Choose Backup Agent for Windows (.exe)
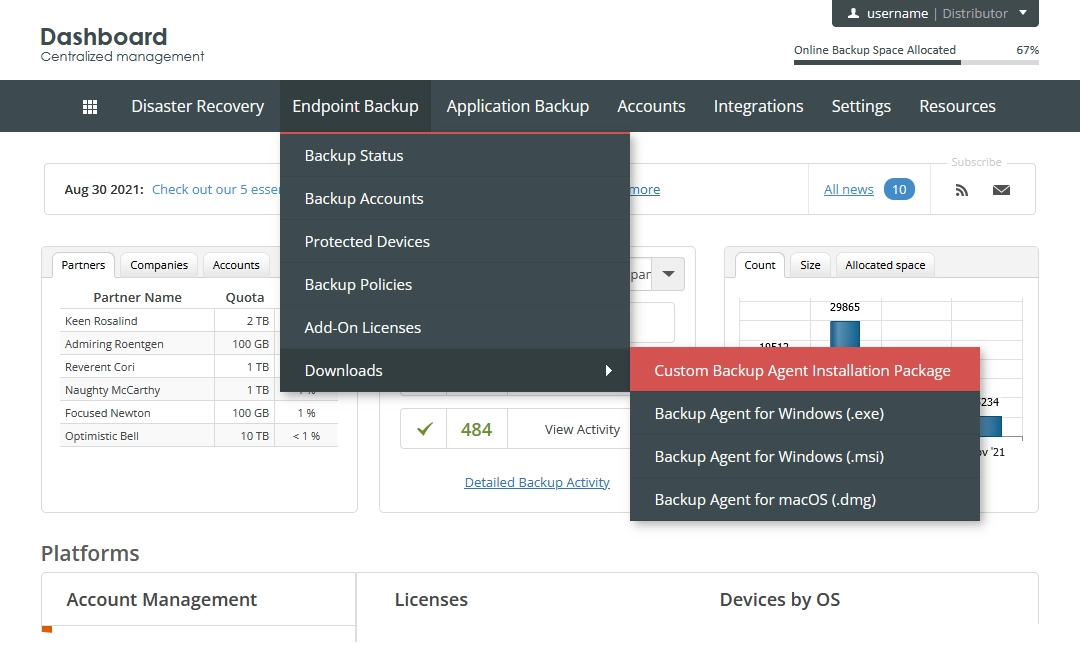1080x645 pixels. 804,413
